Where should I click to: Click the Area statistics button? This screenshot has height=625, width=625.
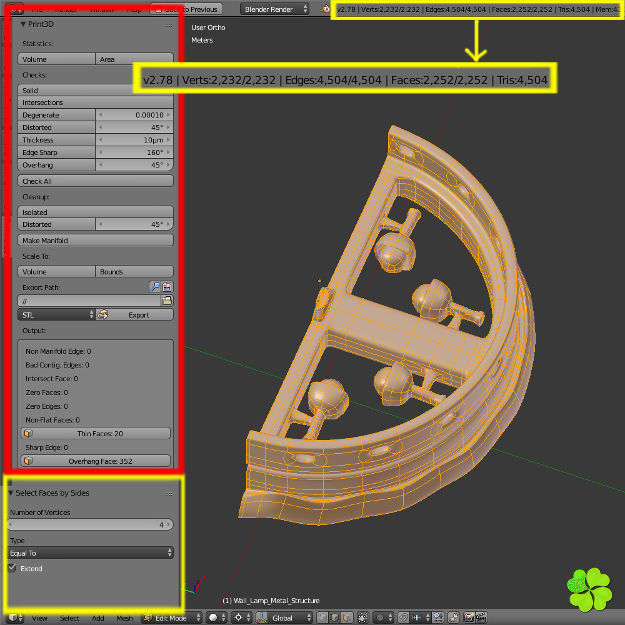[135, 59]
